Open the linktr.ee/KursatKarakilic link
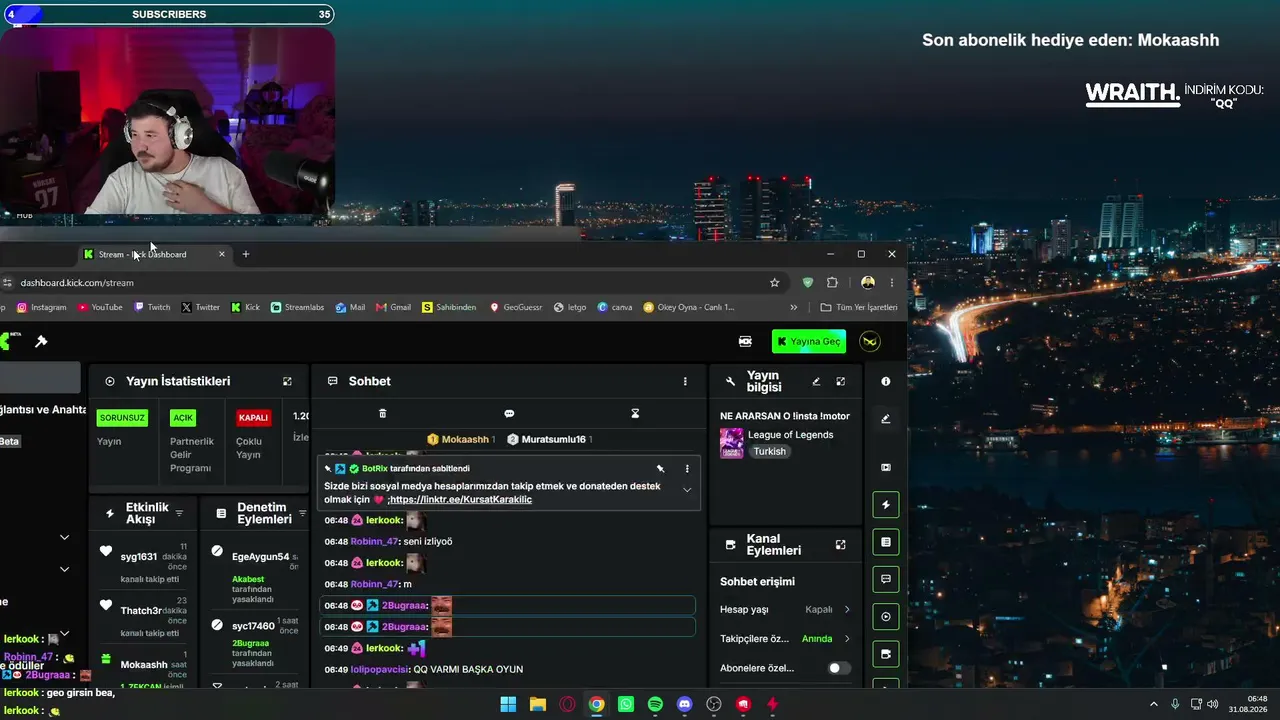 click(460, 500)
